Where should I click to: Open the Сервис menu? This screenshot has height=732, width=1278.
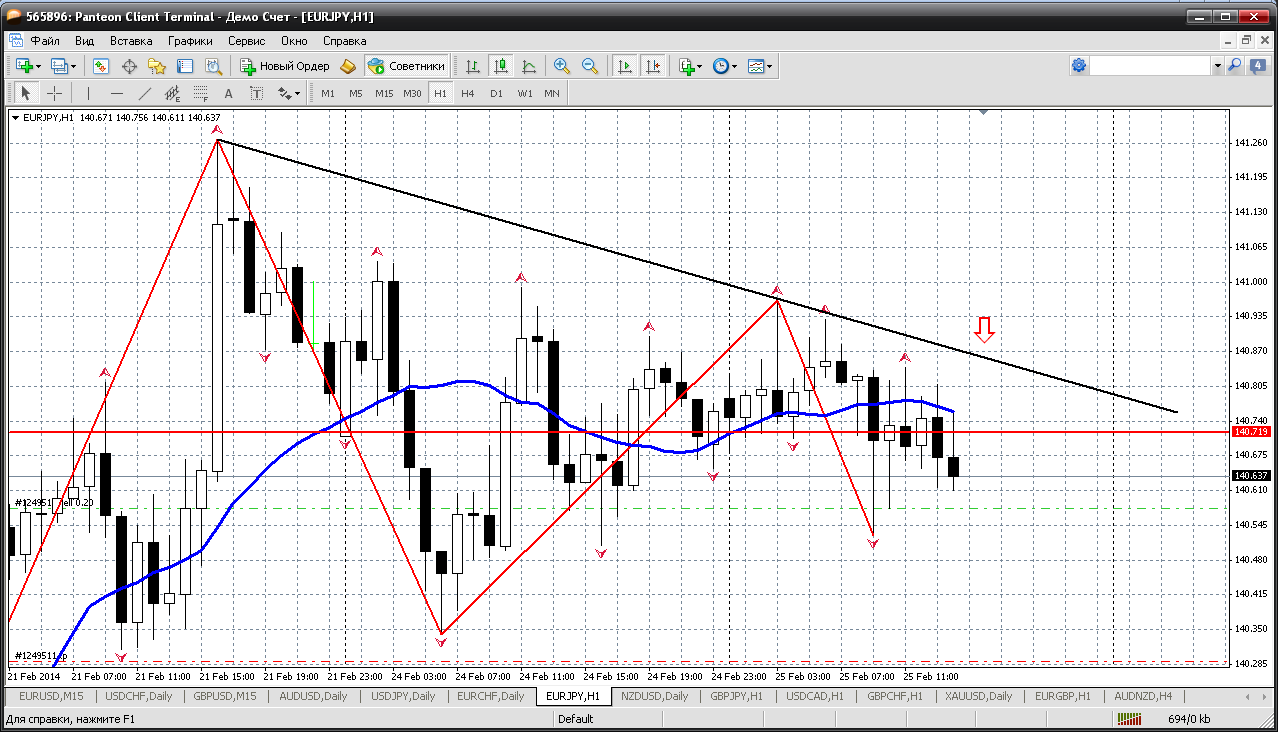tap(246, 41)
